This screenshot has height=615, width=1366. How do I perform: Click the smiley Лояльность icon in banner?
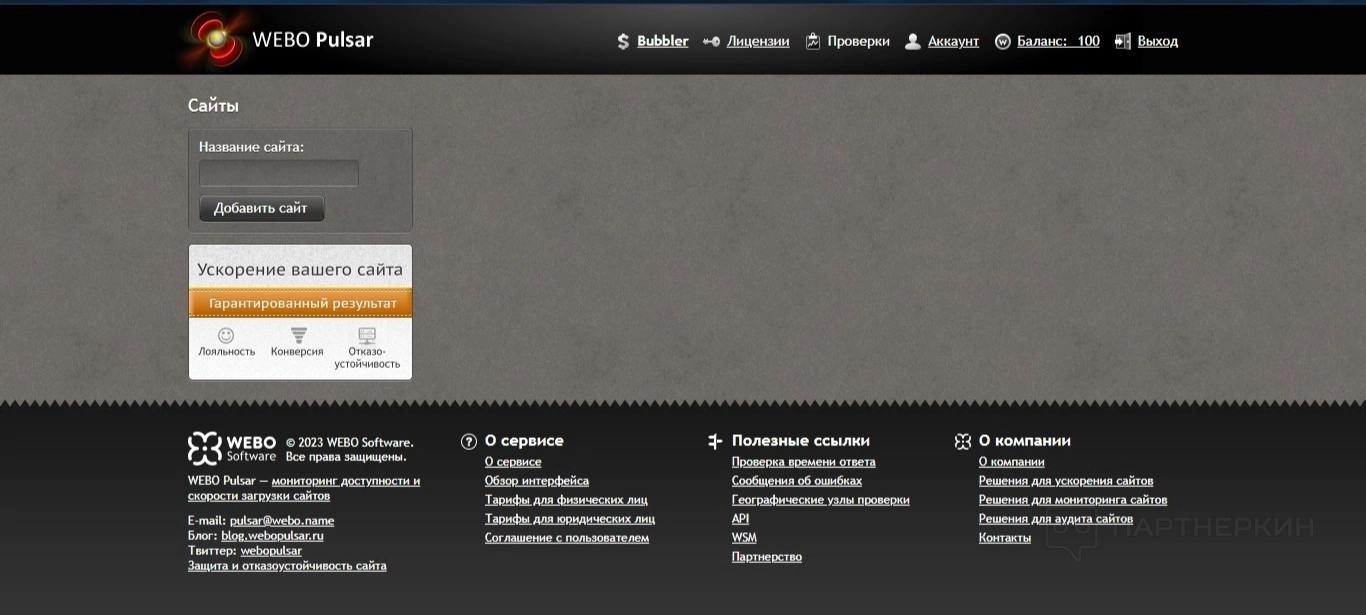226,335
